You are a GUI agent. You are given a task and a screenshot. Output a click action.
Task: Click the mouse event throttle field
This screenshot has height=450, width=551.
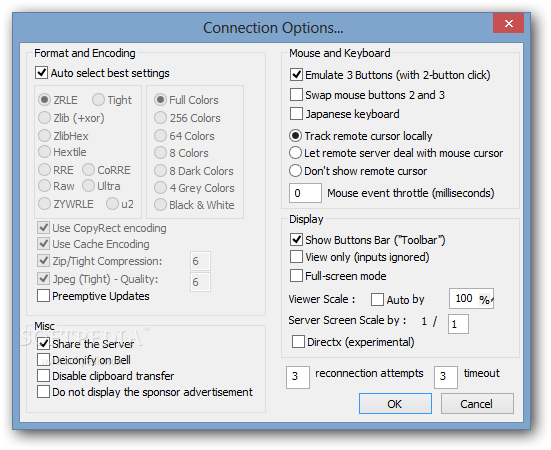click(x=305, y=193)
